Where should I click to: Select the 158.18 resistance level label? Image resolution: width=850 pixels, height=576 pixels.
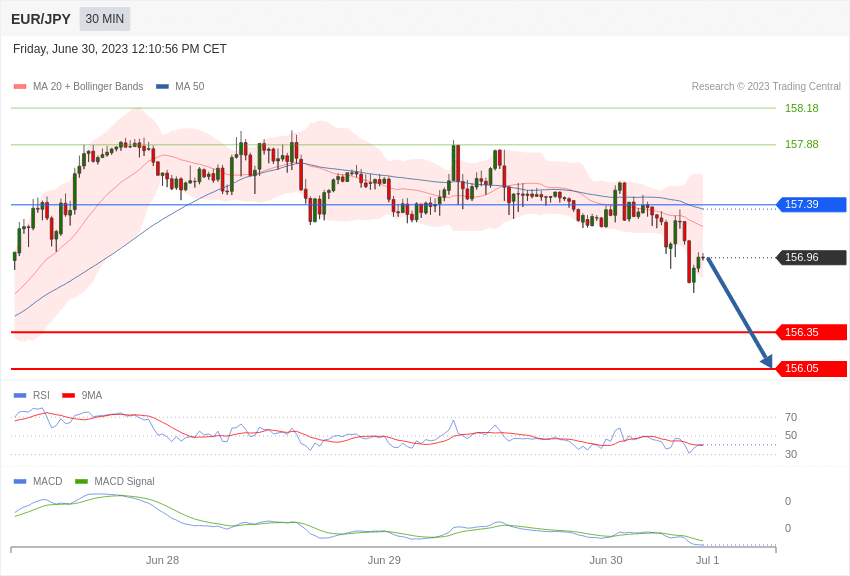coord(802,108)
